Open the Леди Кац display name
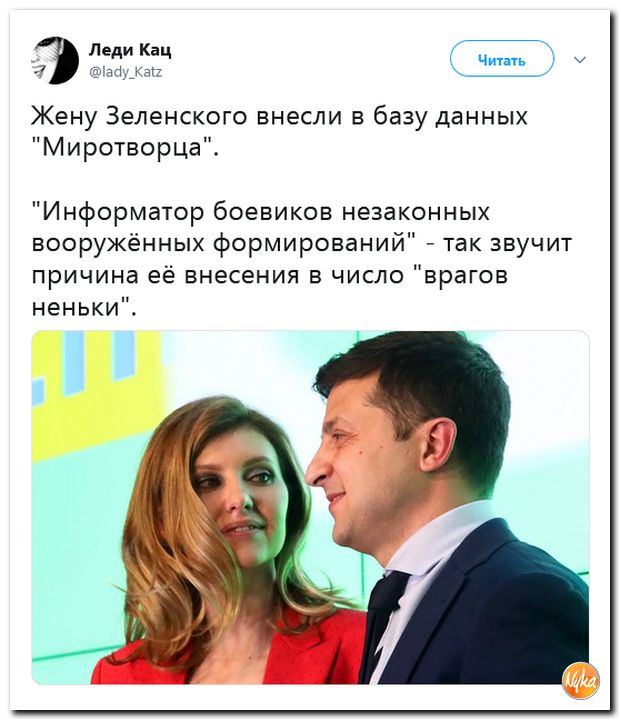 (130, 50)
